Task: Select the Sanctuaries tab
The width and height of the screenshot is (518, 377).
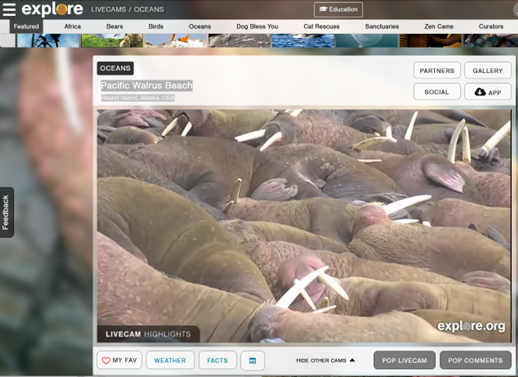Action: [x=382, y=26]
